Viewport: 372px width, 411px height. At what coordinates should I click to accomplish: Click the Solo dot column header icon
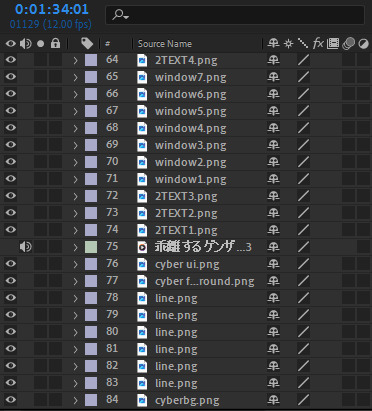click(x=41, y=44)
